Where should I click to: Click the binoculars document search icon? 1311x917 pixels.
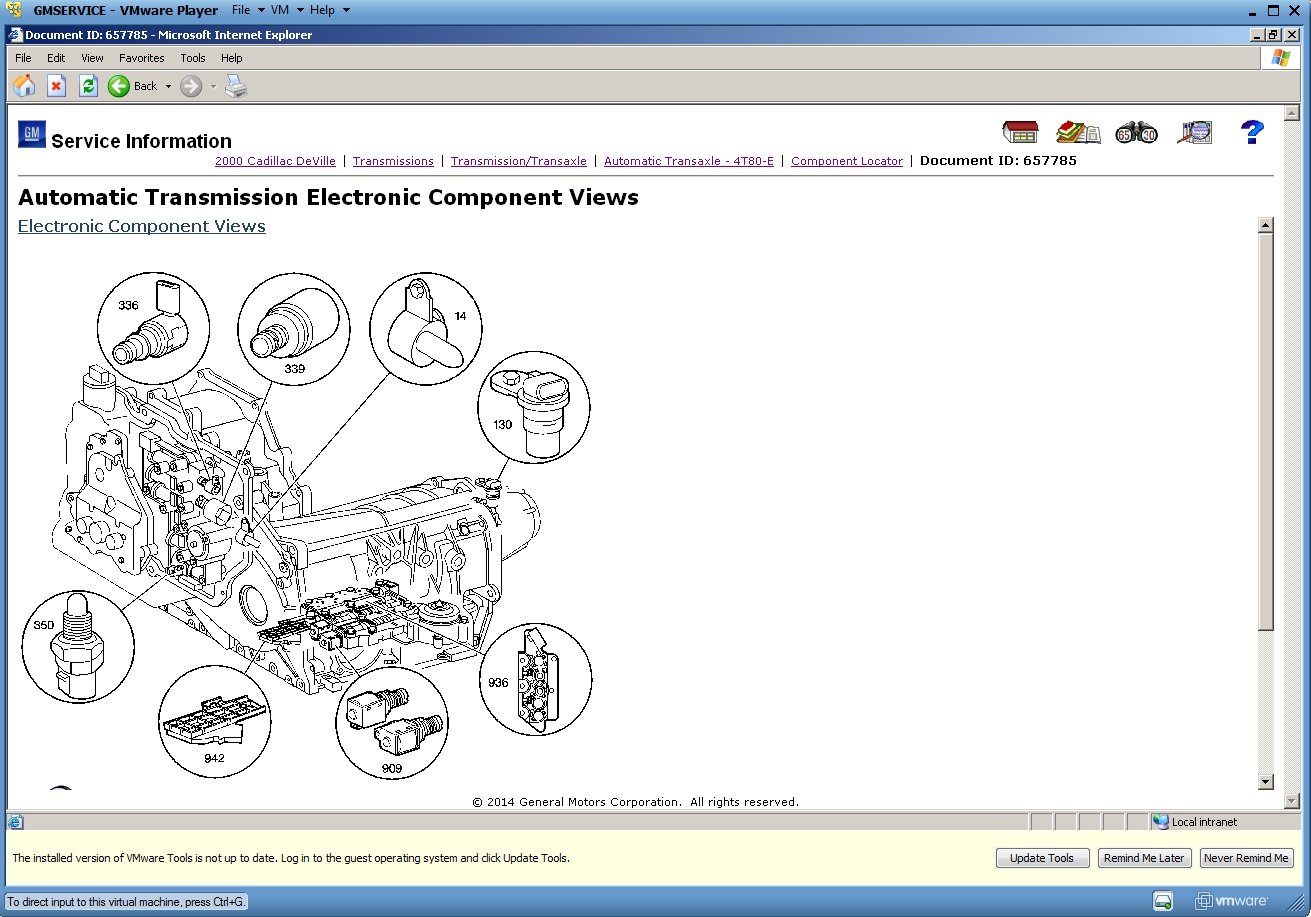click(x=1136, y=133)
